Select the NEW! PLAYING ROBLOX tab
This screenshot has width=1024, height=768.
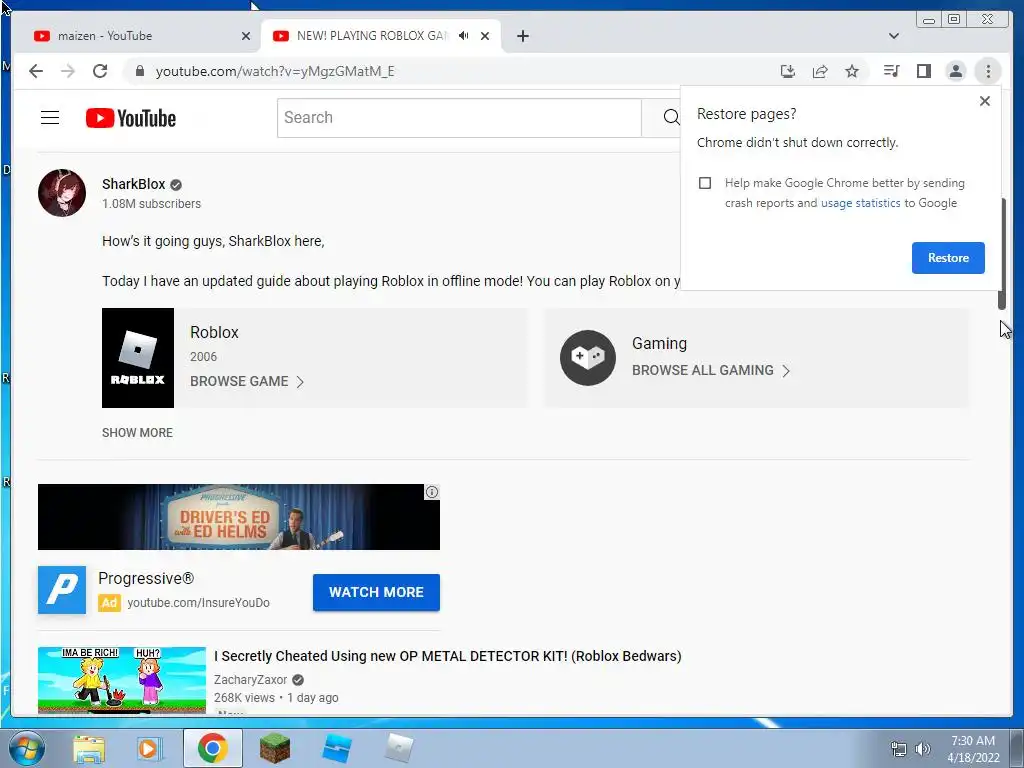(x=381, y=36)
